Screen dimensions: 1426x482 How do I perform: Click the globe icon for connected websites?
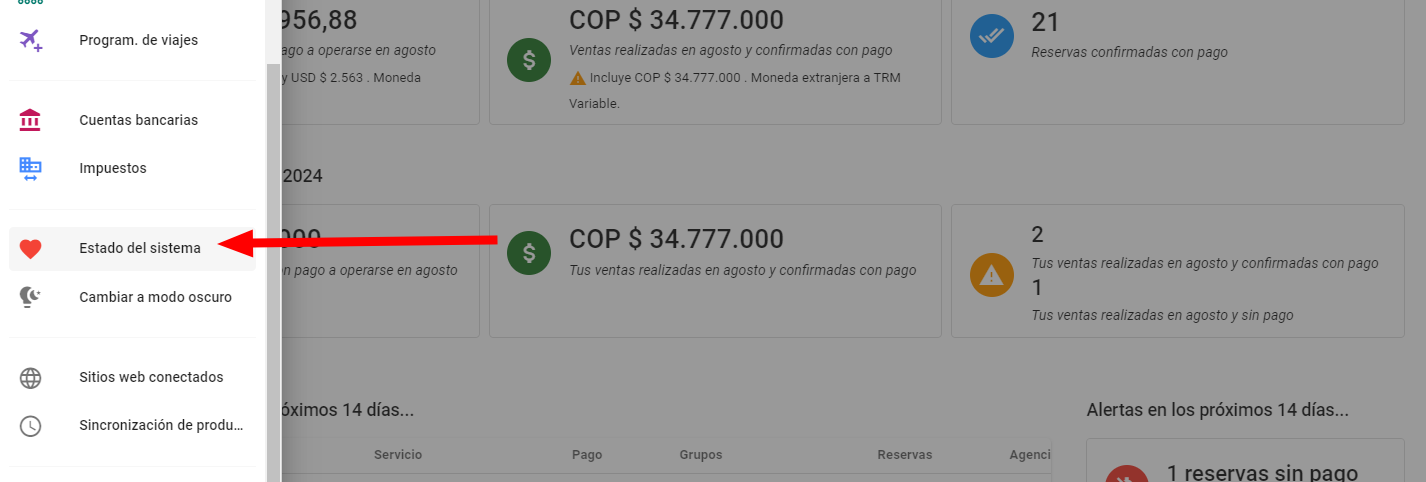tap(30, 378)
